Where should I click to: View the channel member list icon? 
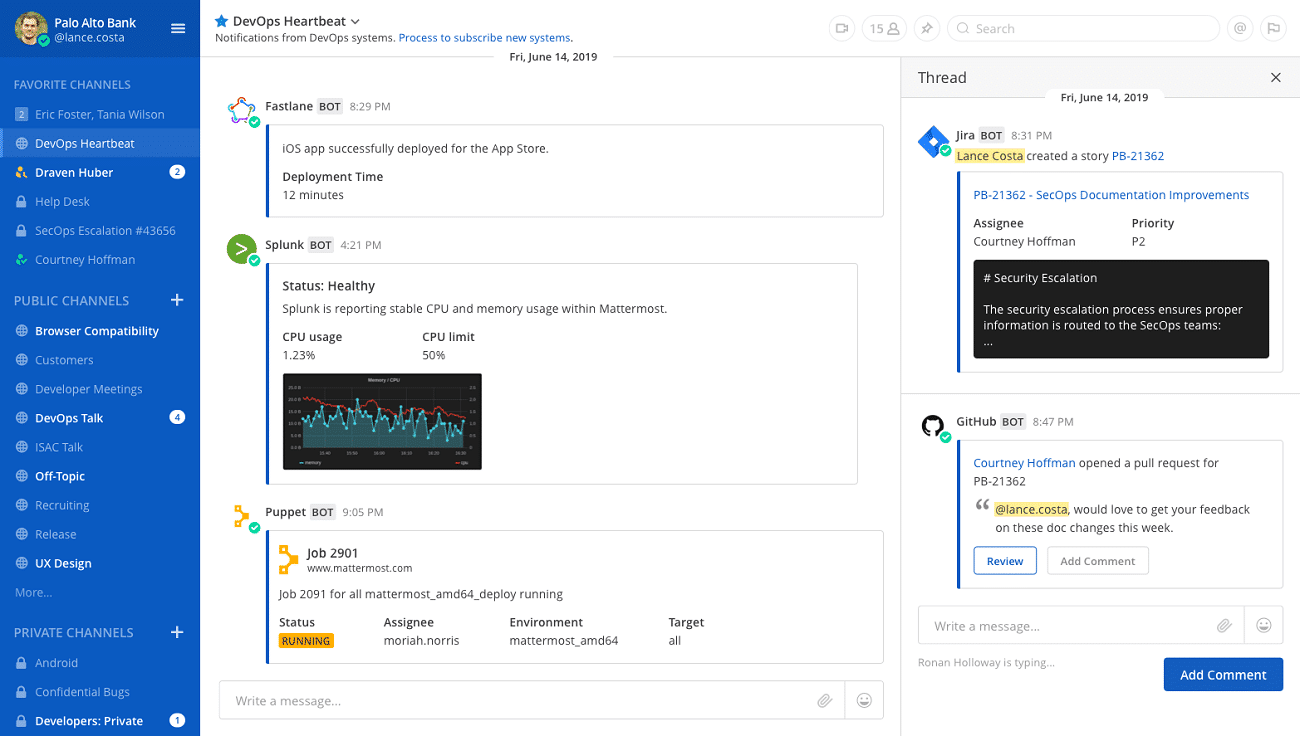[x=884, y=28]
